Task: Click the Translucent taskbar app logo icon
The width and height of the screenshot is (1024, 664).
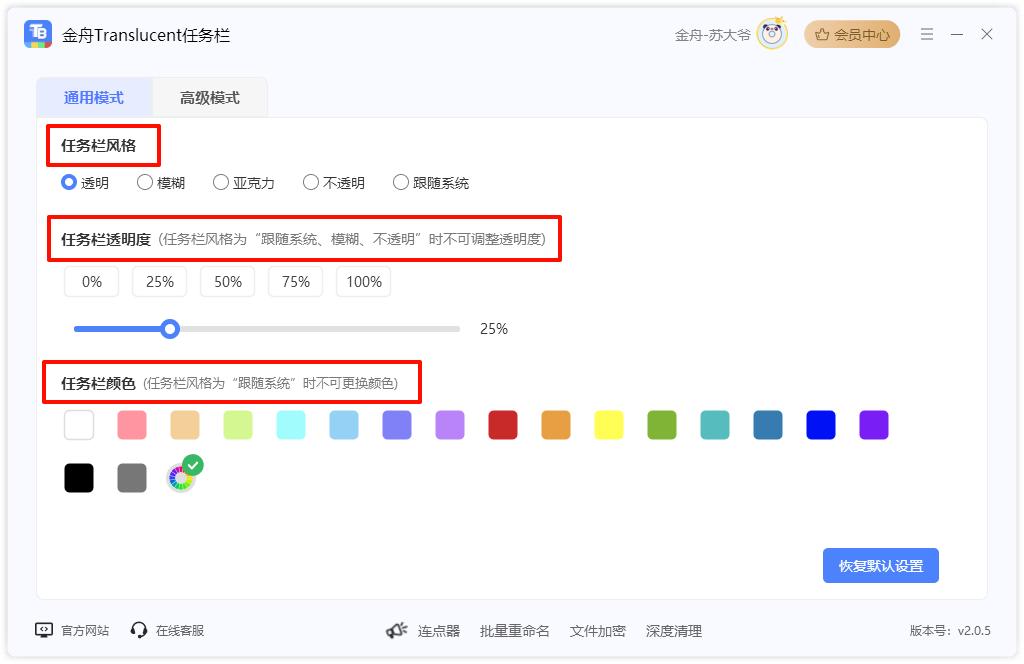Action: [38, 34]
